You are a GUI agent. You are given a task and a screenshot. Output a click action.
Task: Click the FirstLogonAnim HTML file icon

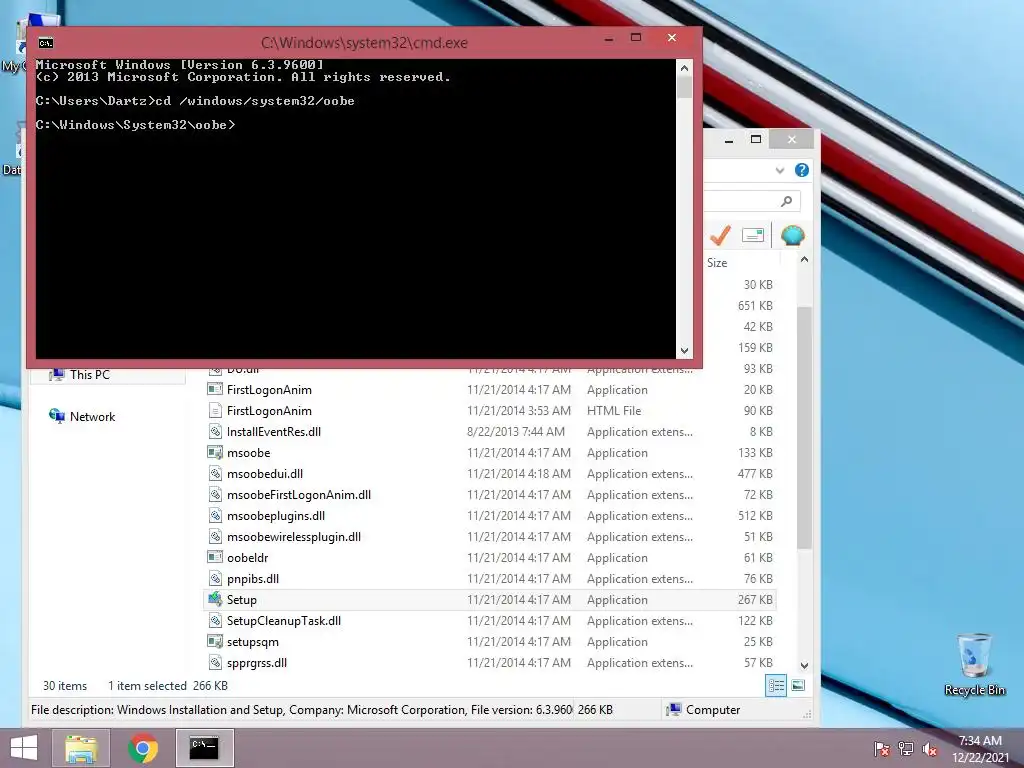[215, 410]
